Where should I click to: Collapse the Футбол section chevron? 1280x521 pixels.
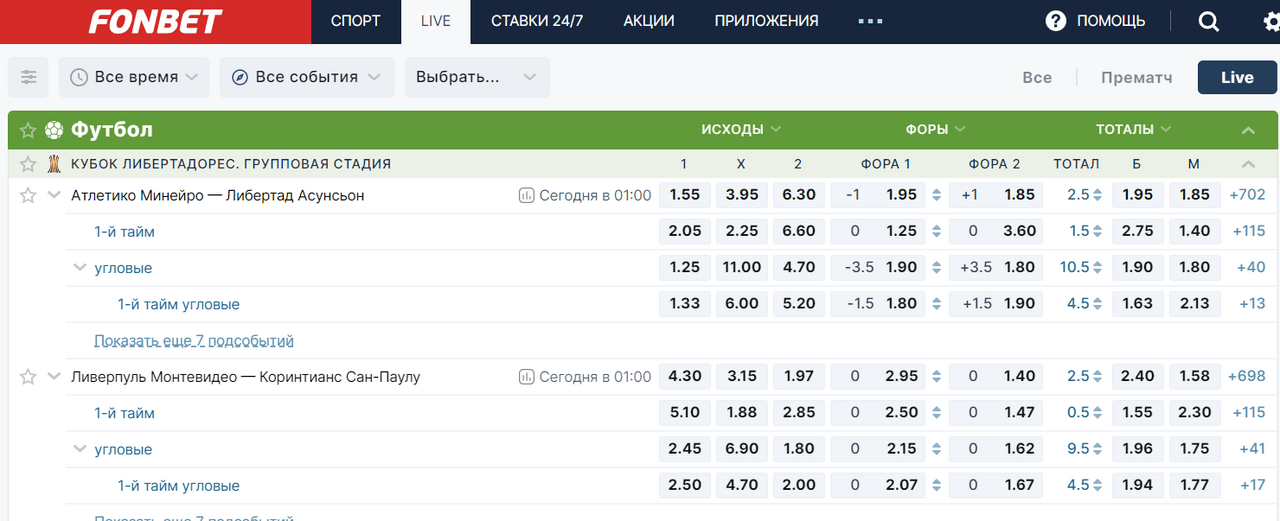click(1247, 130)
